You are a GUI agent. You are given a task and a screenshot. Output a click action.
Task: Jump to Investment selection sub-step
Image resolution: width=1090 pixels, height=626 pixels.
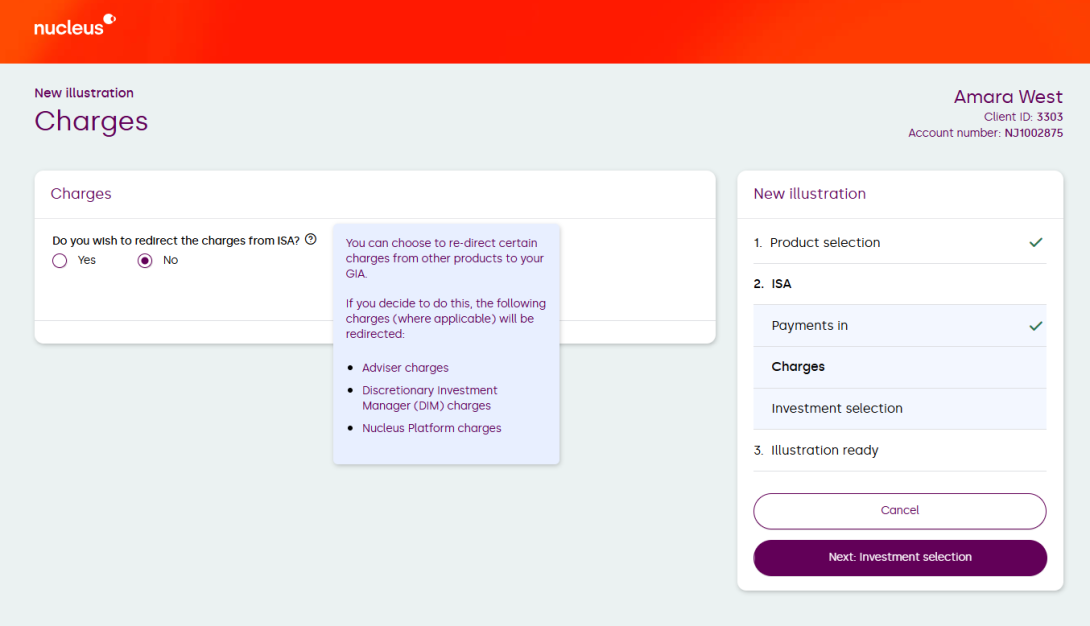836,409
